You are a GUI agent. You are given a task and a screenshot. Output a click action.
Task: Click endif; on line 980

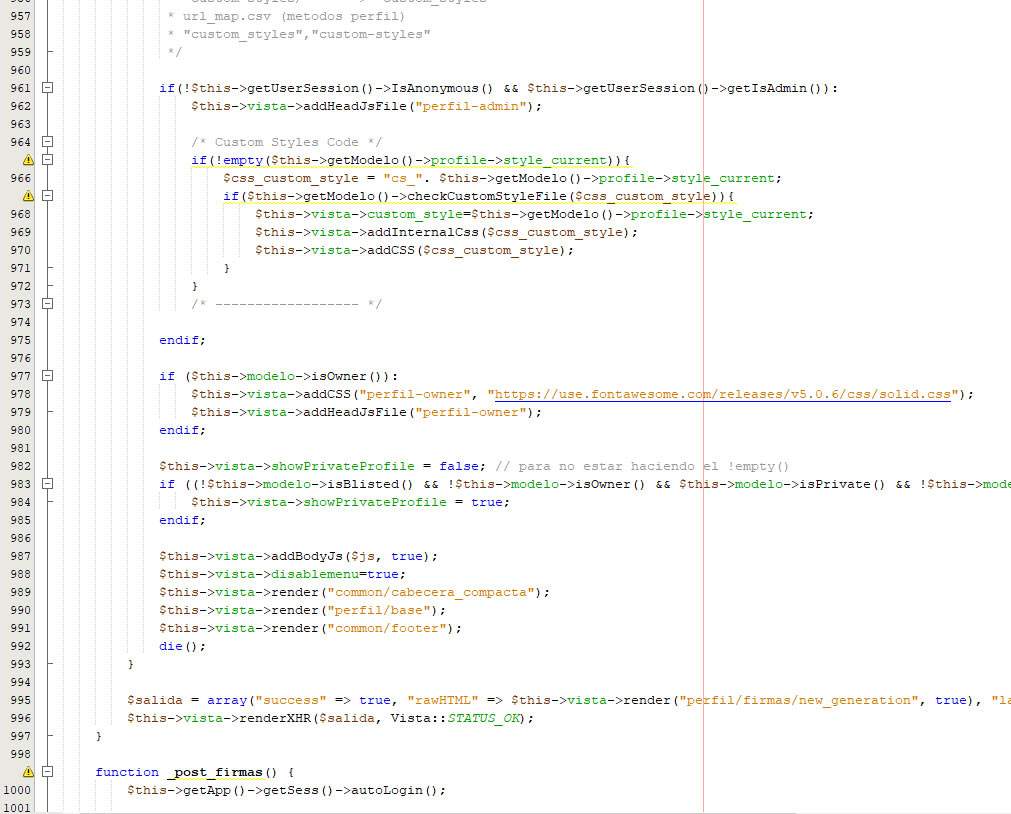[x=182, y=430]
